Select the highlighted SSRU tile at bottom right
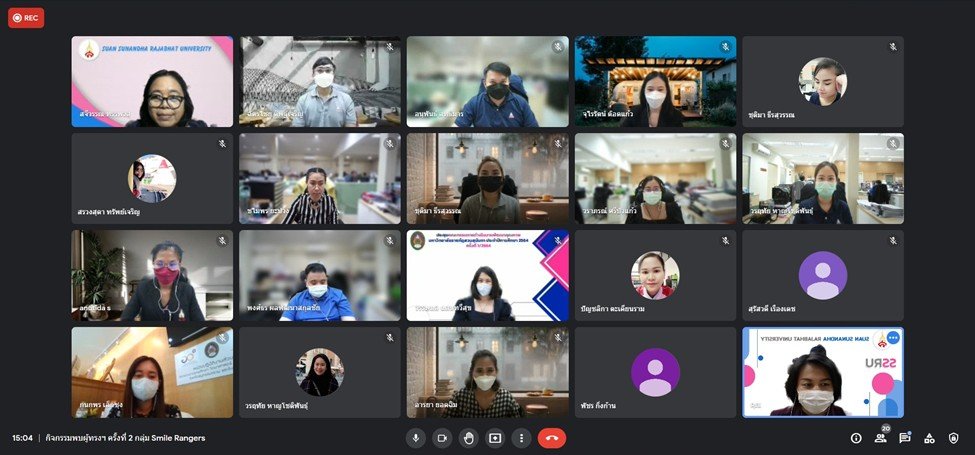The height and width of the screenshot is (455, 975). [x=822, y=372]
